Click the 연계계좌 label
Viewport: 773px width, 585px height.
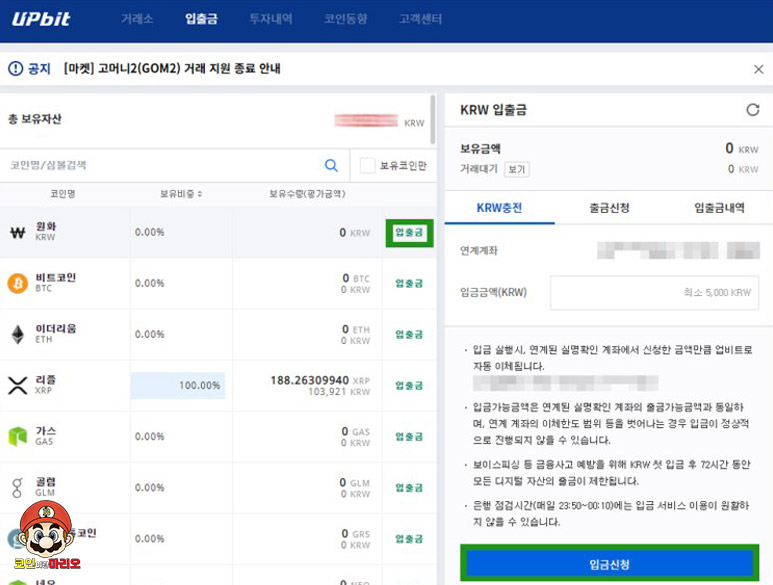click(x=479, y=250)
